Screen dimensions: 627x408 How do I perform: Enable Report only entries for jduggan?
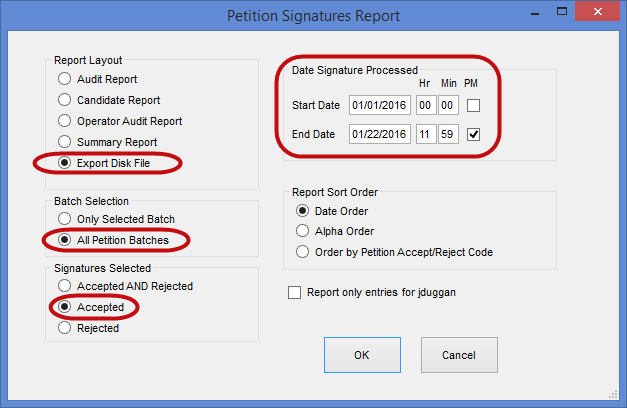point(294,293)
